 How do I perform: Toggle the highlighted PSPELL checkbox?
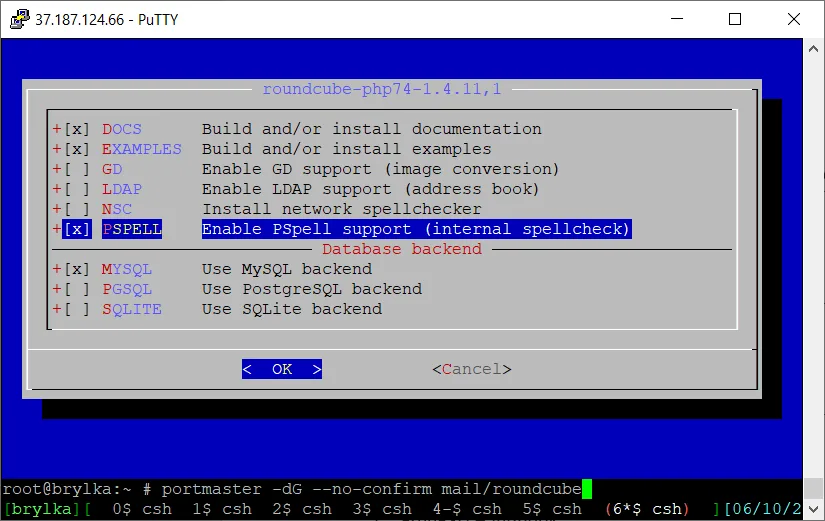[x=77, y=229]
